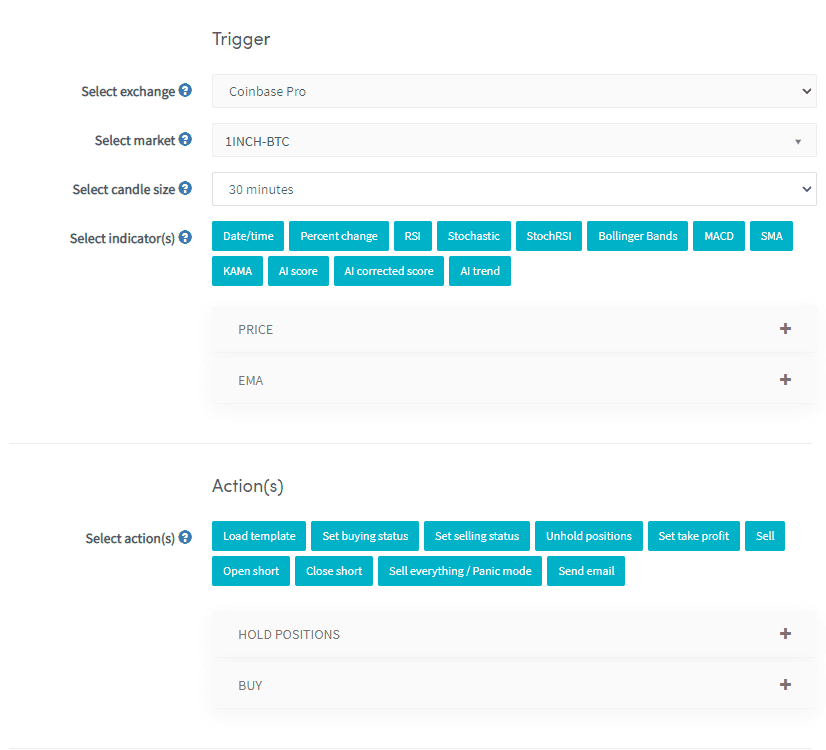The width and height of the screenshot is (826, 750).
Task: Click help icon beside Select action(s)
Action: (x=185, y=538)
